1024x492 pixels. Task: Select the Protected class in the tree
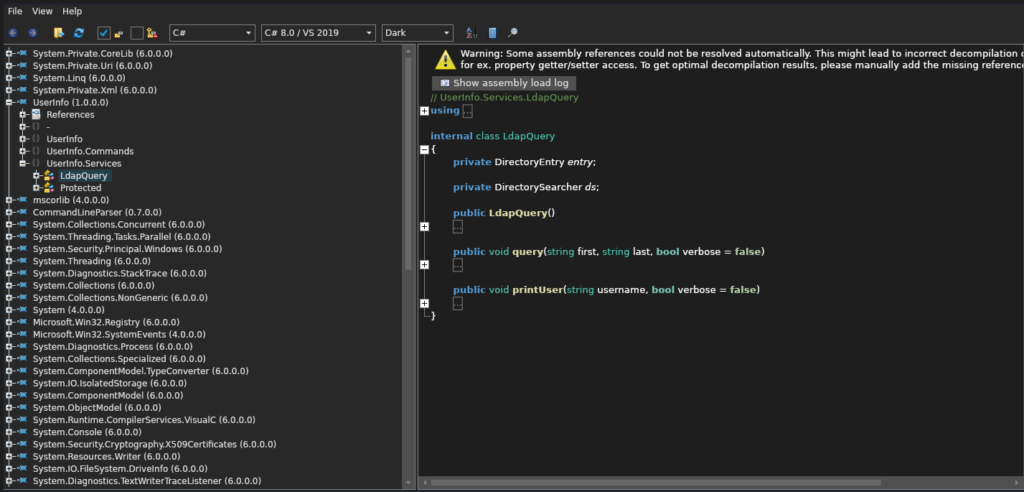tap(80, 188)
